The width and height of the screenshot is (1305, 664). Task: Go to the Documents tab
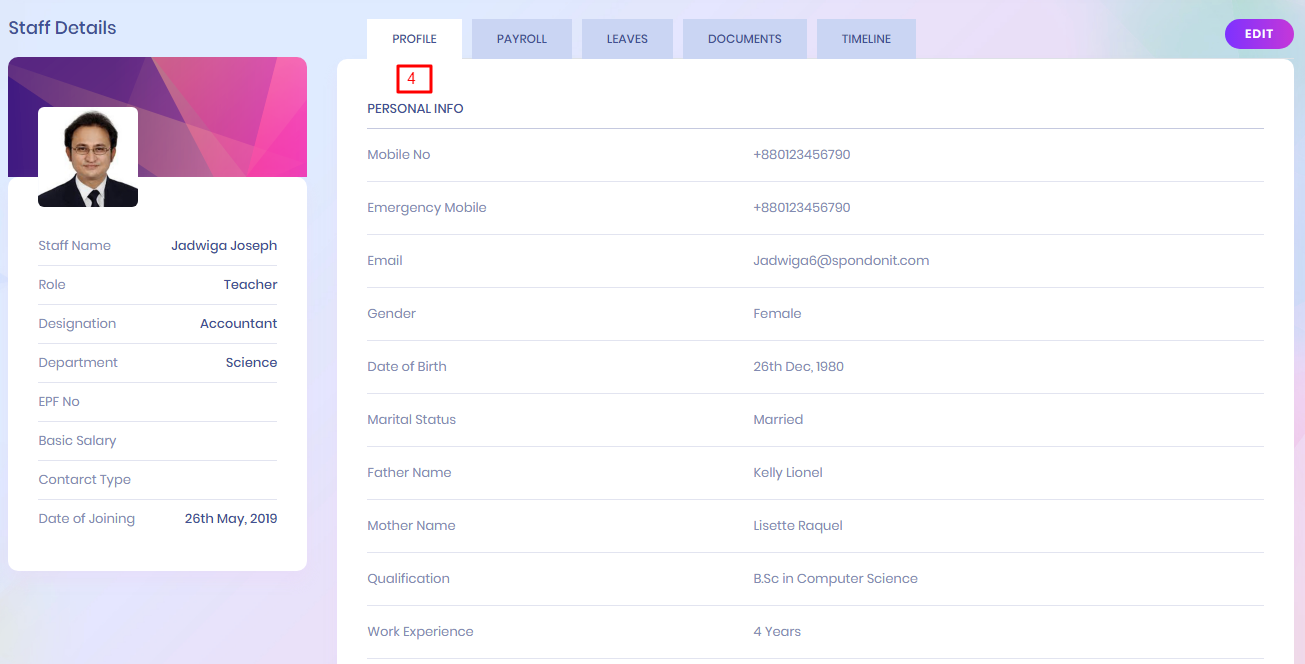pos(744,39)
